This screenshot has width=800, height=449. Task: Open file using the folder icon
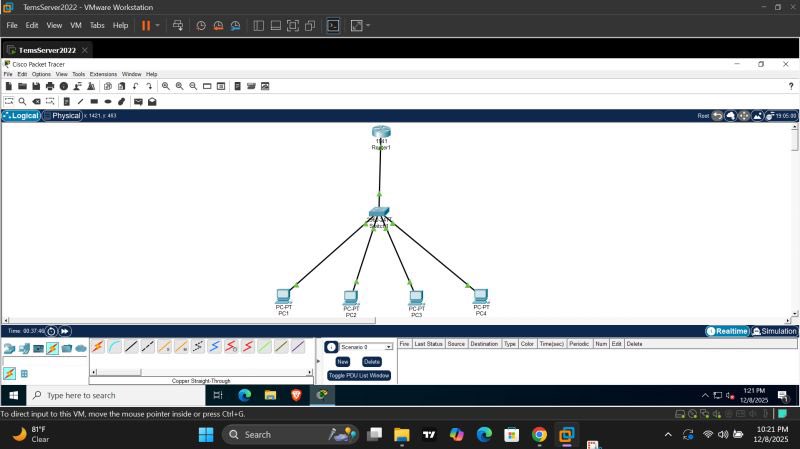tap(22, 86)
